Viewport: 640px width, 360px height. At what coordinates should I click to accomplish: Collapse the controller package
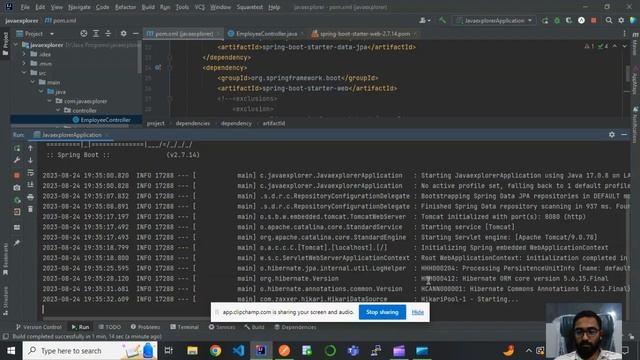(58, 110)
